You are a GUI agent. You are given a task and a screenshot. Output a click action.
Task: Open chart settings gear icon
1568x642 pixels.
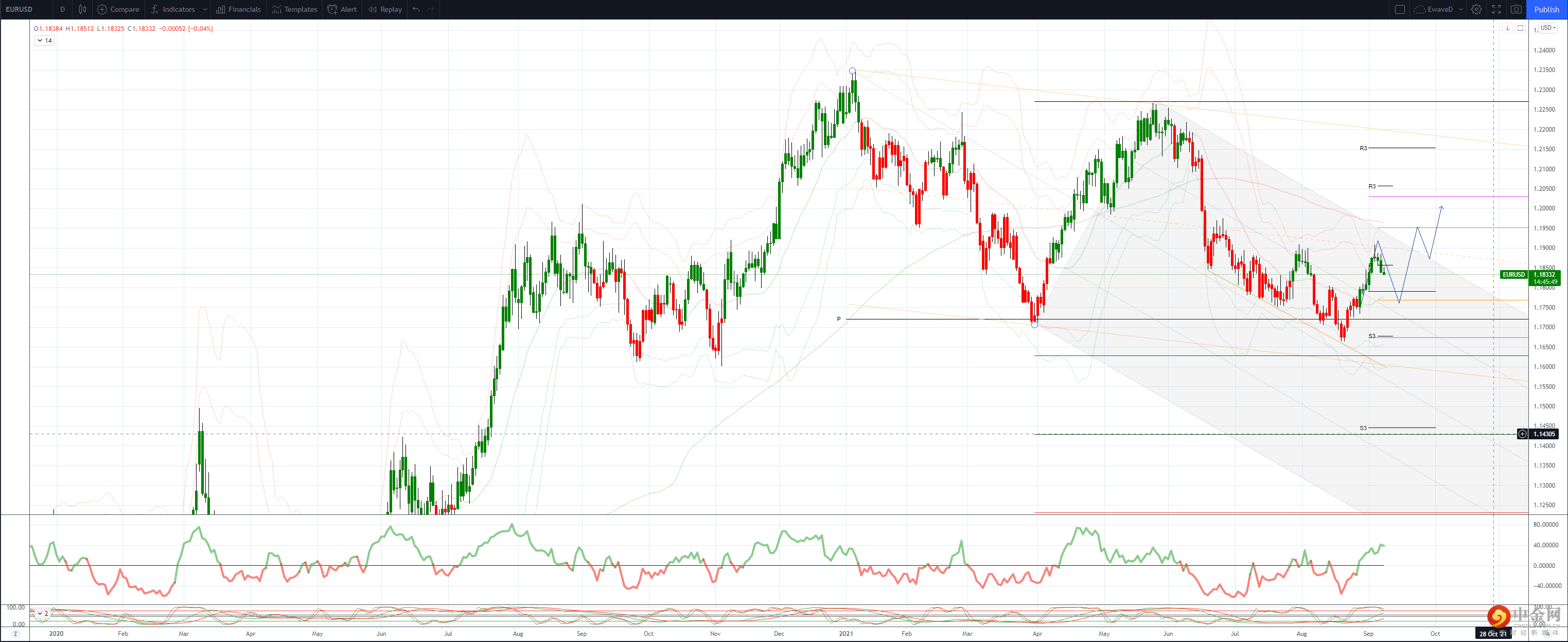1476,9
